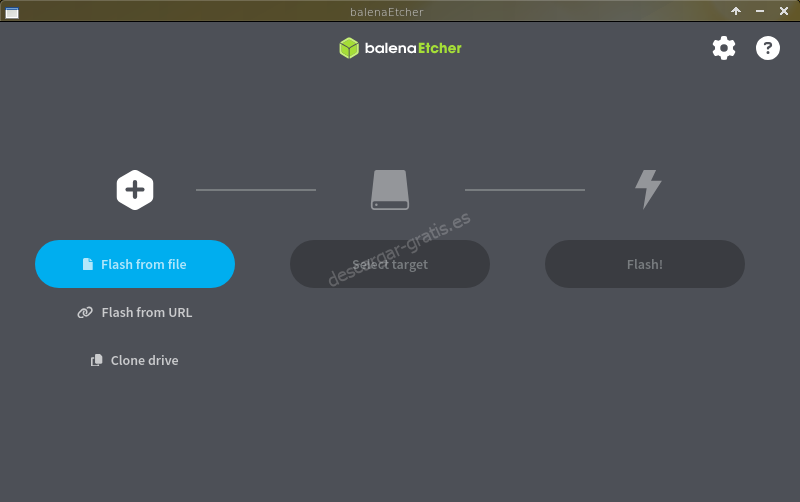The width and height of the screenshot is (800, 502).
Task: Click the balenaEtcher cube logo
Action: click(x=349, y=48)
